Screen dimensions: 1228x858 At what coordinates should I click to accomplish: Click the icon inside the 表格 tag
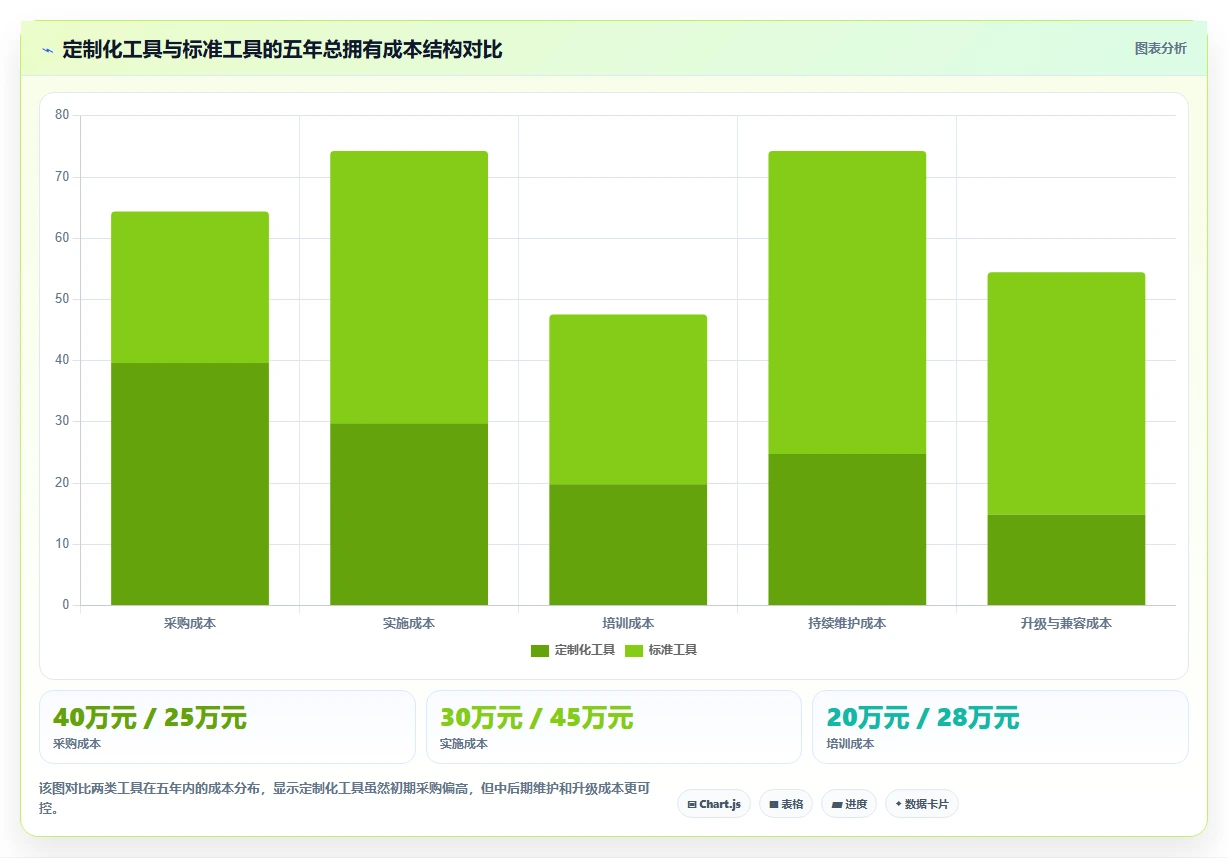tap(773, 804)
